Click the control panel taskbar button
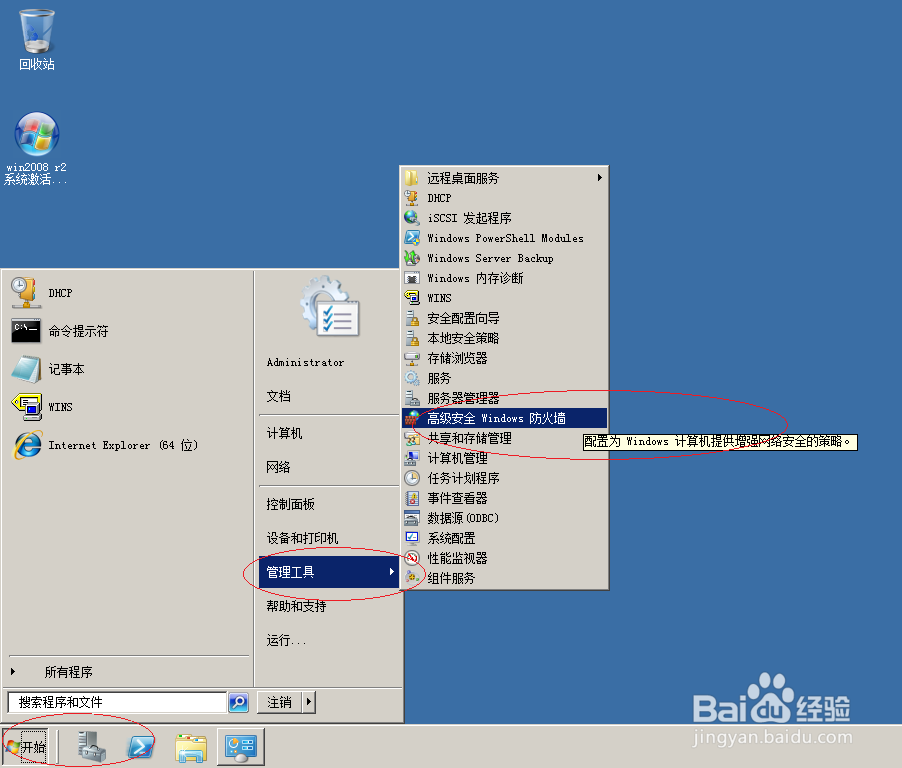This screenshot has height=768, width=902. coord(240,747)
